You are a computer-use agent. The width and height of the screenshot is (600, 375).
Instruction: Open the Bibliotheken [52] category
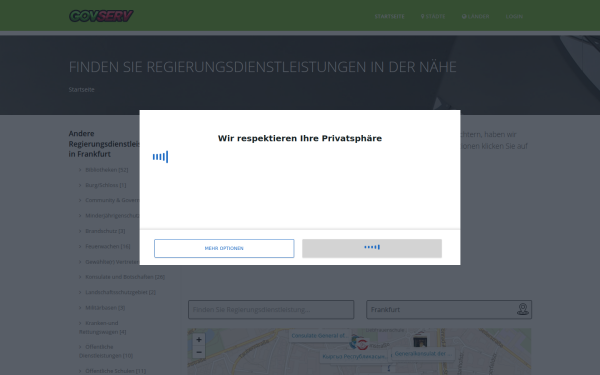click(x=106, y=170)
